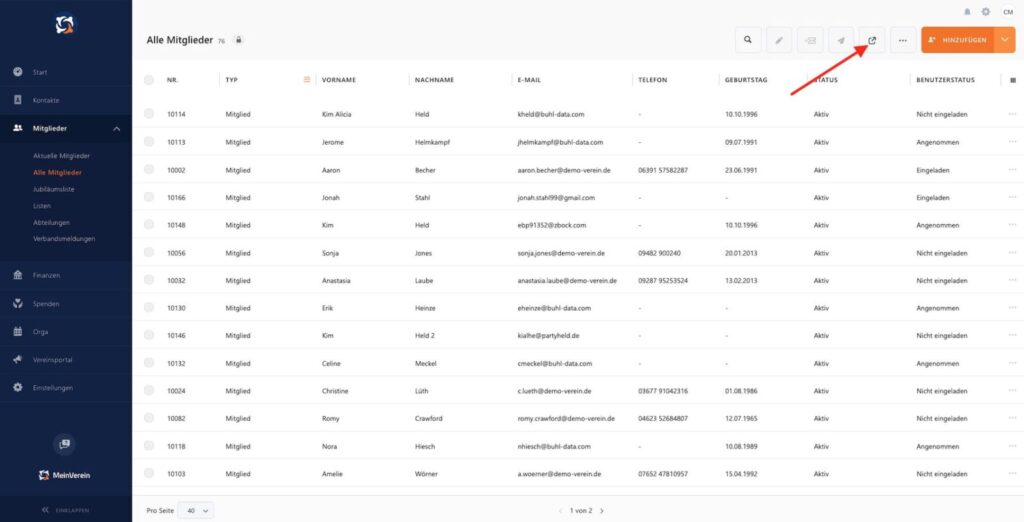Select checkbox for member 10056

(149, 252)
